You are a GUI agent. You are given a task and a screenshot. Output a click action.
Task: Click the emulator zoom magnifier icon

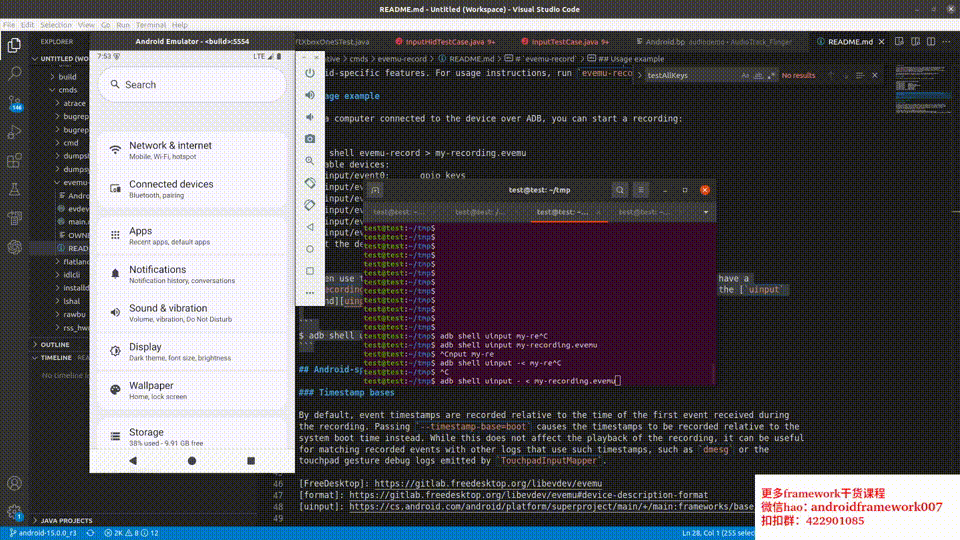click(x=310, y=161)
